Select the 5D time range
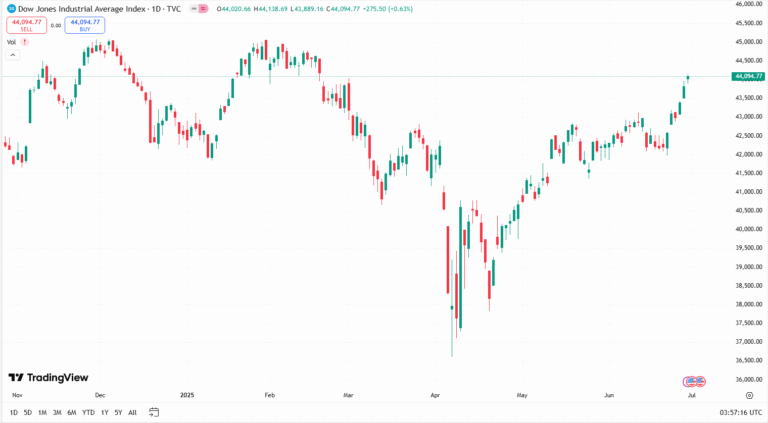768x423 pixels. [28, 412]
